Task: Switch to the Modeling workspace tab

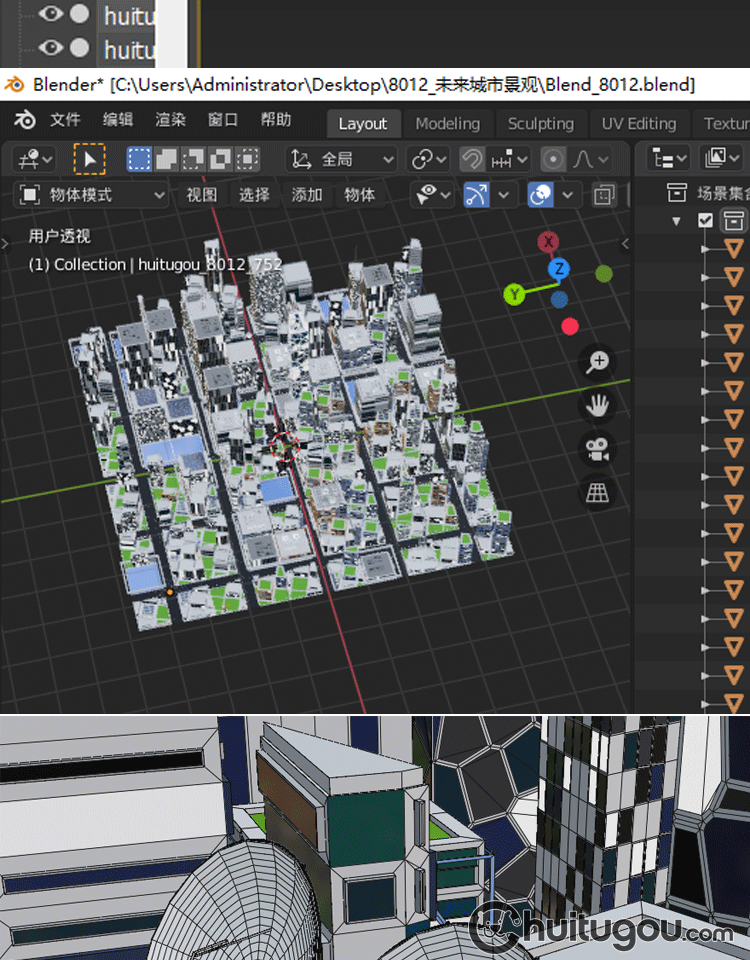Action: [447, 124]
